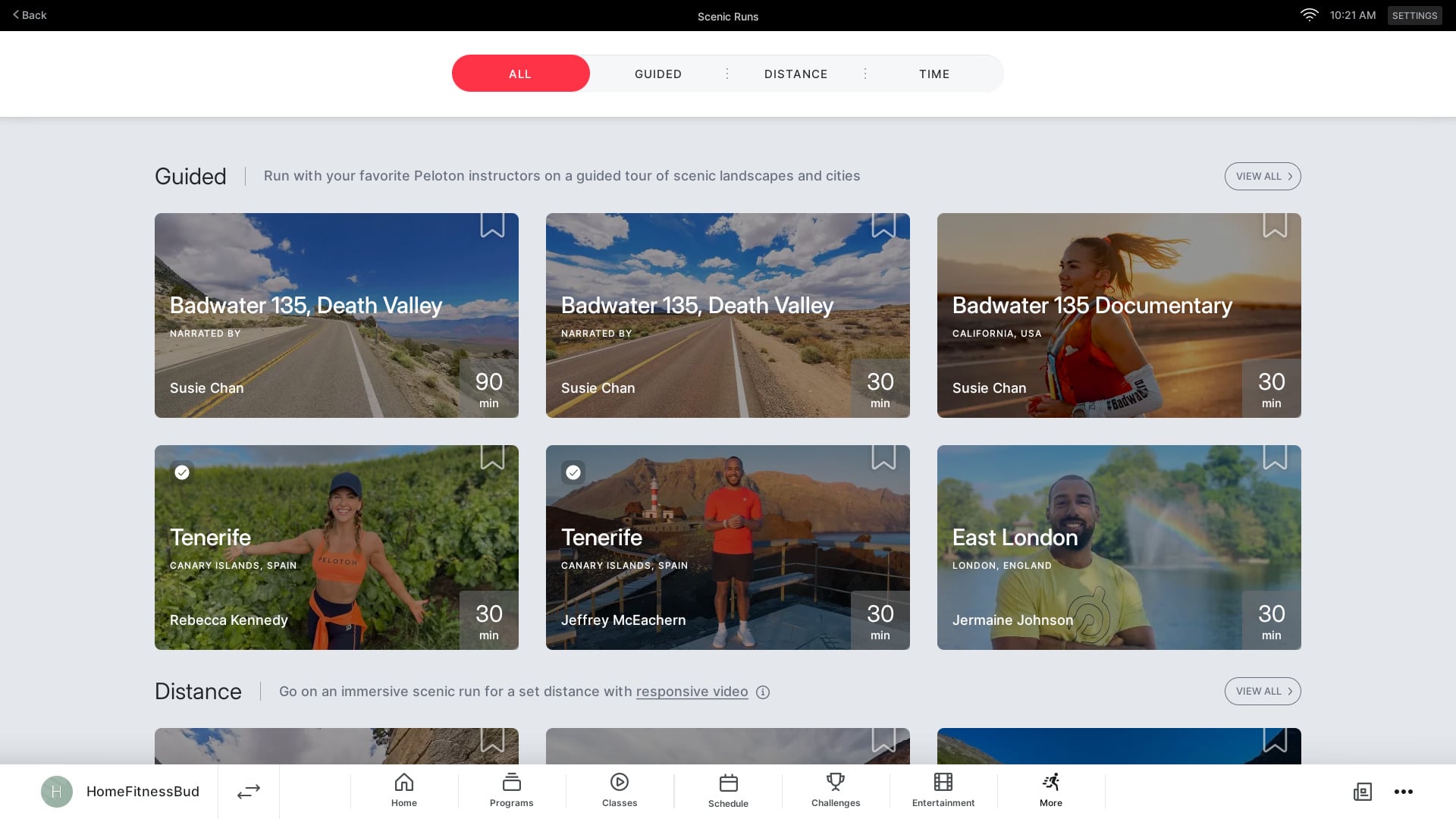1456x819 pixels.
Task: Switch to the DISTANCE filter tab
Action: tap(795, 74)
